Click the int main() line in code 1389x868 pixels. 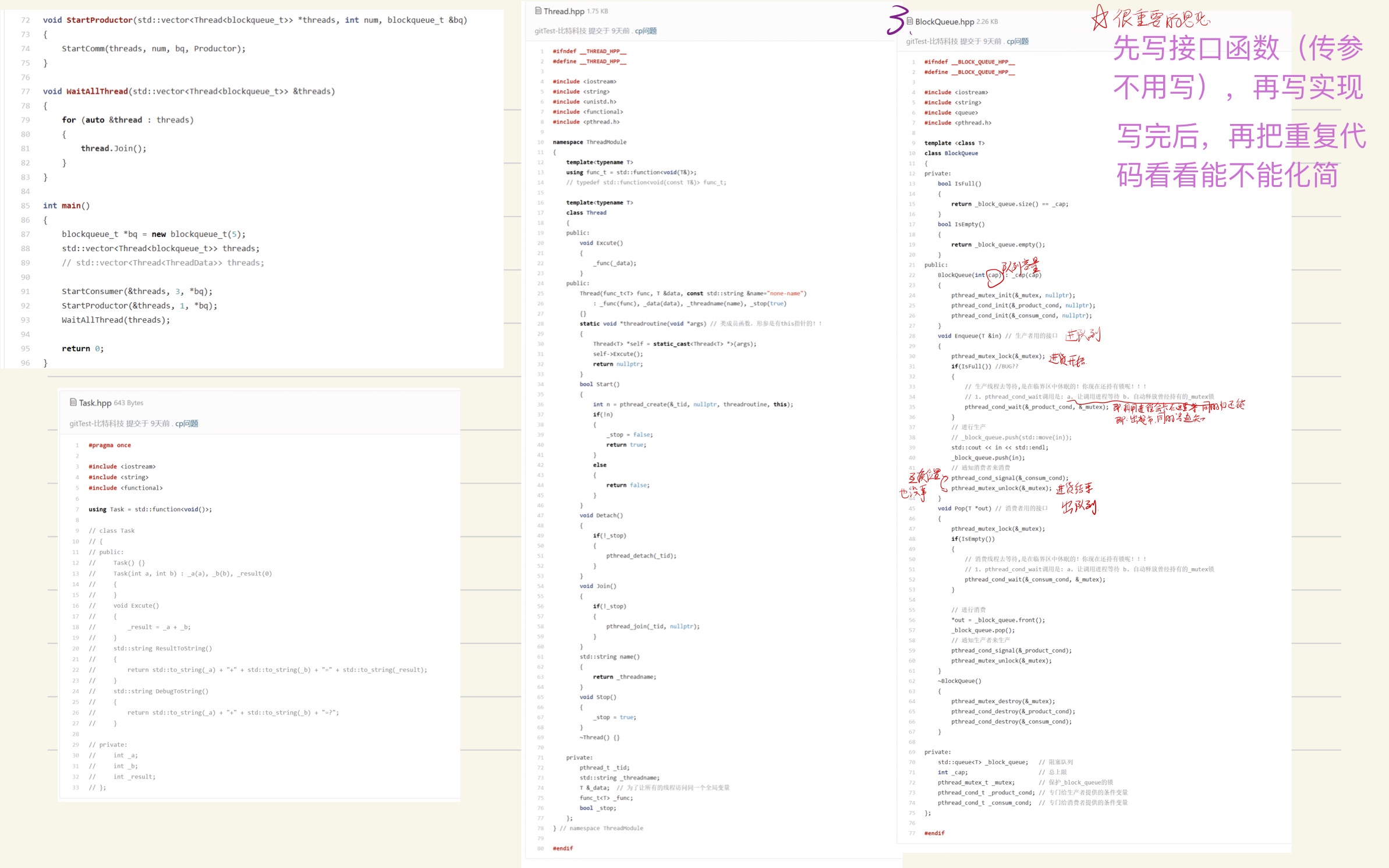coord(66,206)
